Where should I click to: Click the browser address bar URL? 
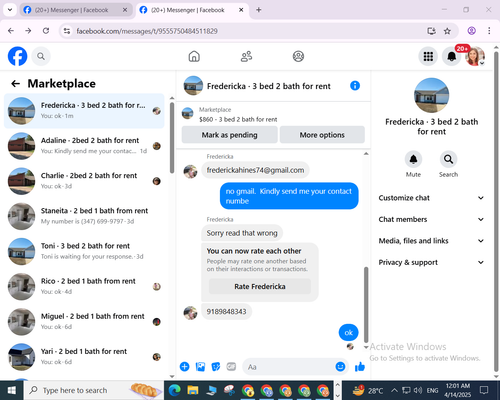(x=147, y=31)
